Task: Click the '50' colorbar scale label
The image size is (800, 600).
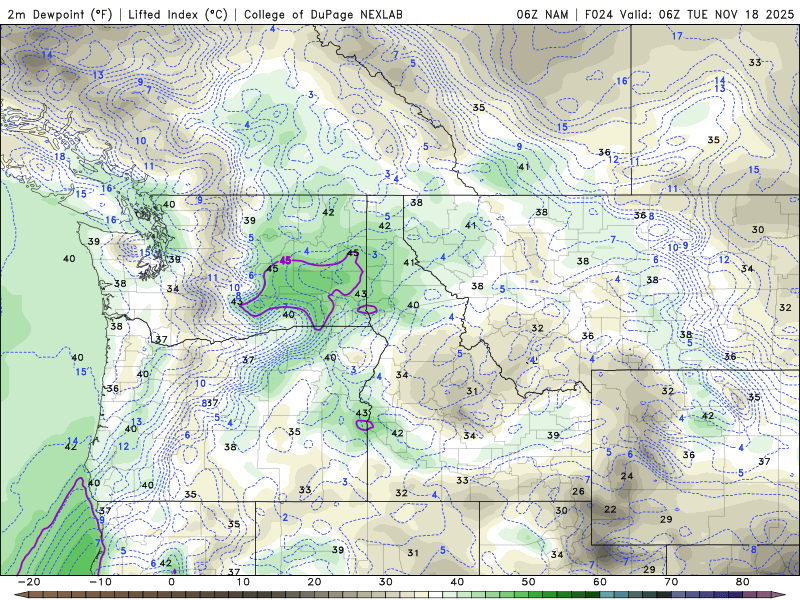Action: coord(529,582)
